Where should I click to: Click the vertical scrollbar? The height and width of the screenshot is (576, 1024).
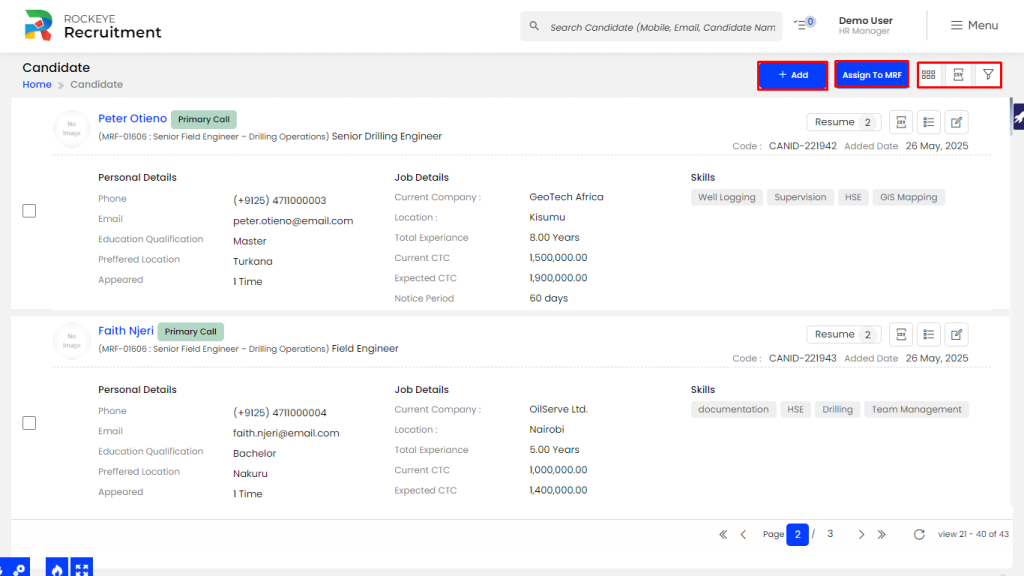pos(1011,116)
